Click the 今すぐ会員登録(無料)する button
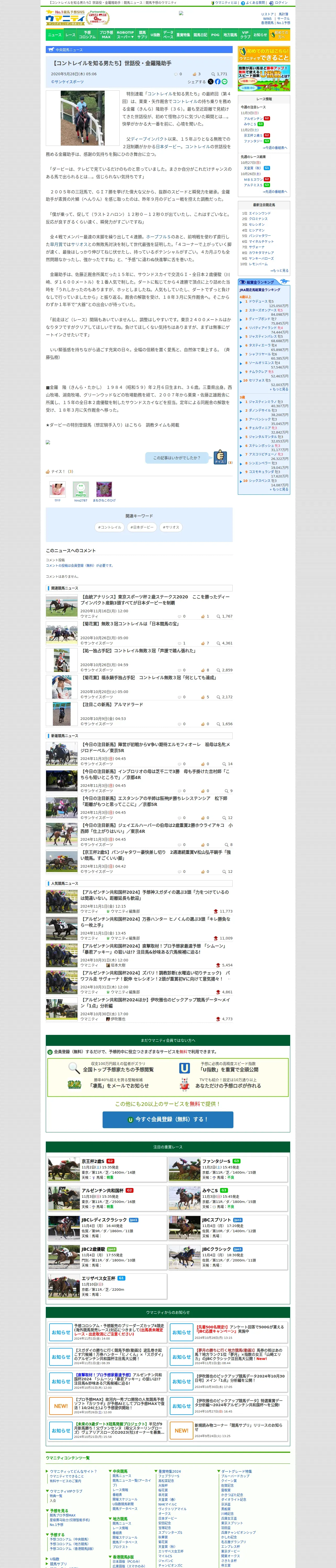This screenshot has height=1568, width=336. 168,1119
